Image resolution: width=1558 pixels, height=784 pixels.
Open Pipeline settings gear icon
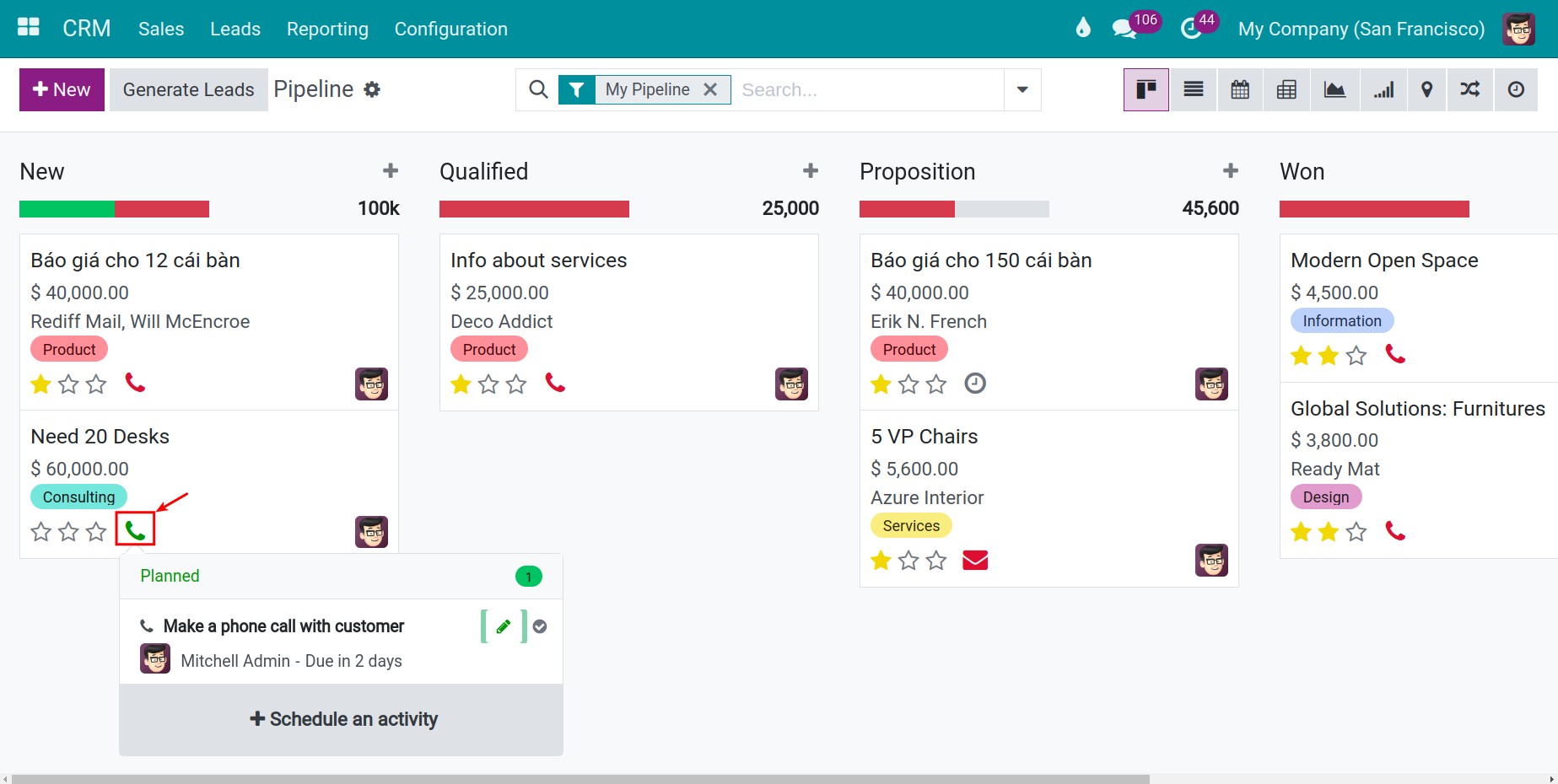click(x=372, y=89)
